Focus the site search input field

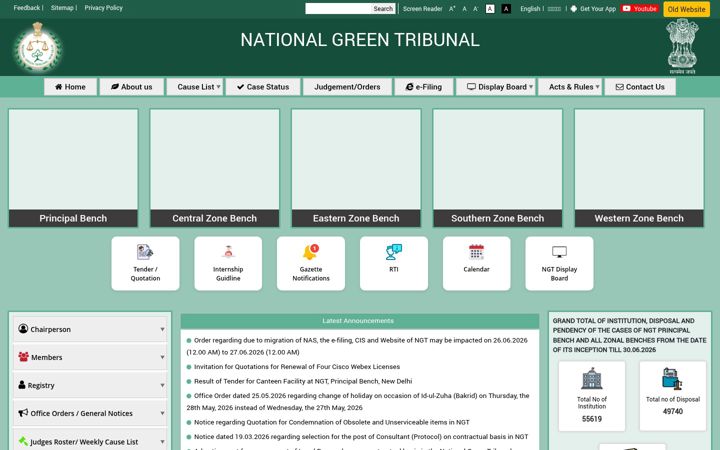tap(338, 9)
